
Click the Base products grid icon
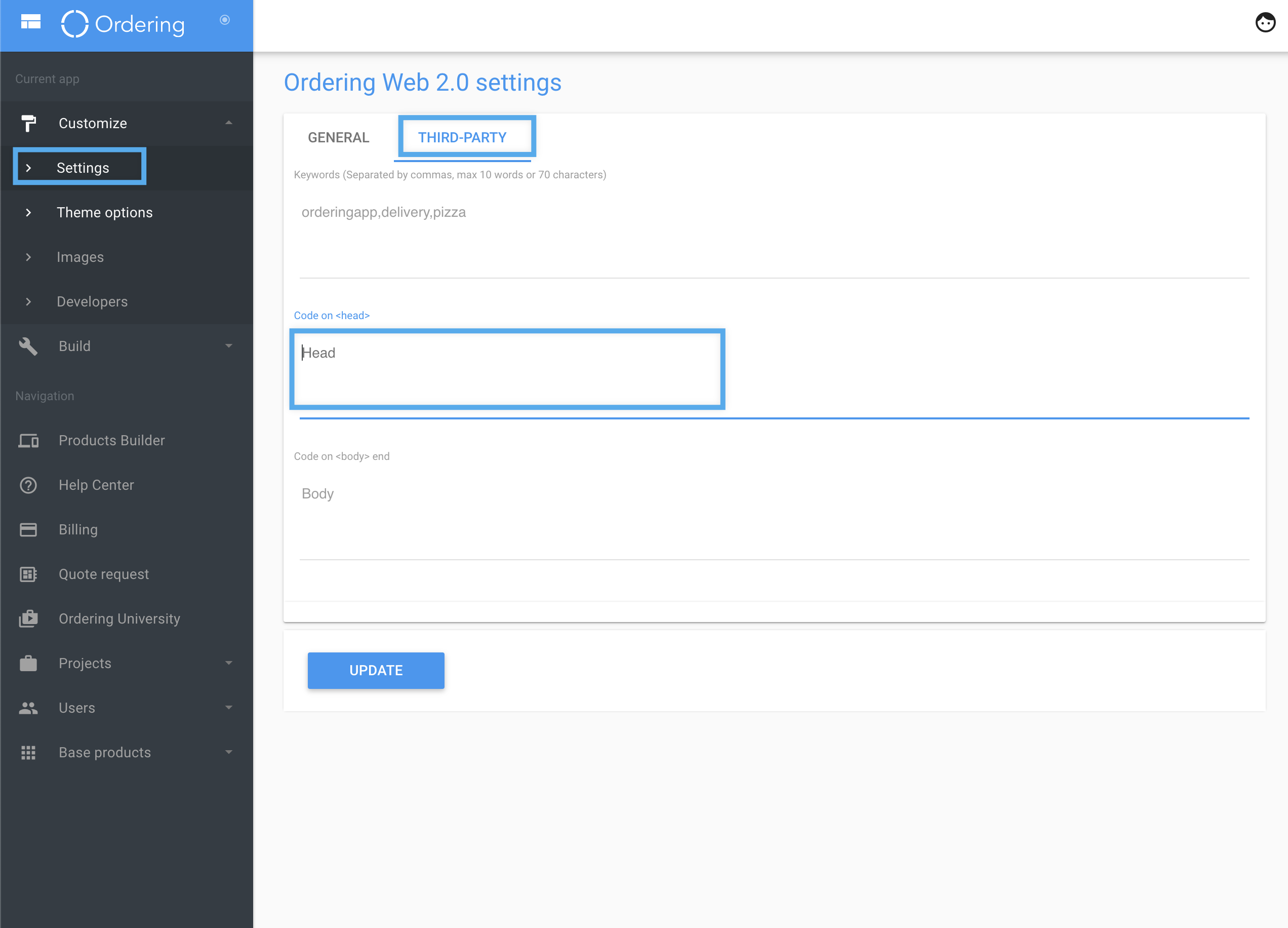click(28, 752)
